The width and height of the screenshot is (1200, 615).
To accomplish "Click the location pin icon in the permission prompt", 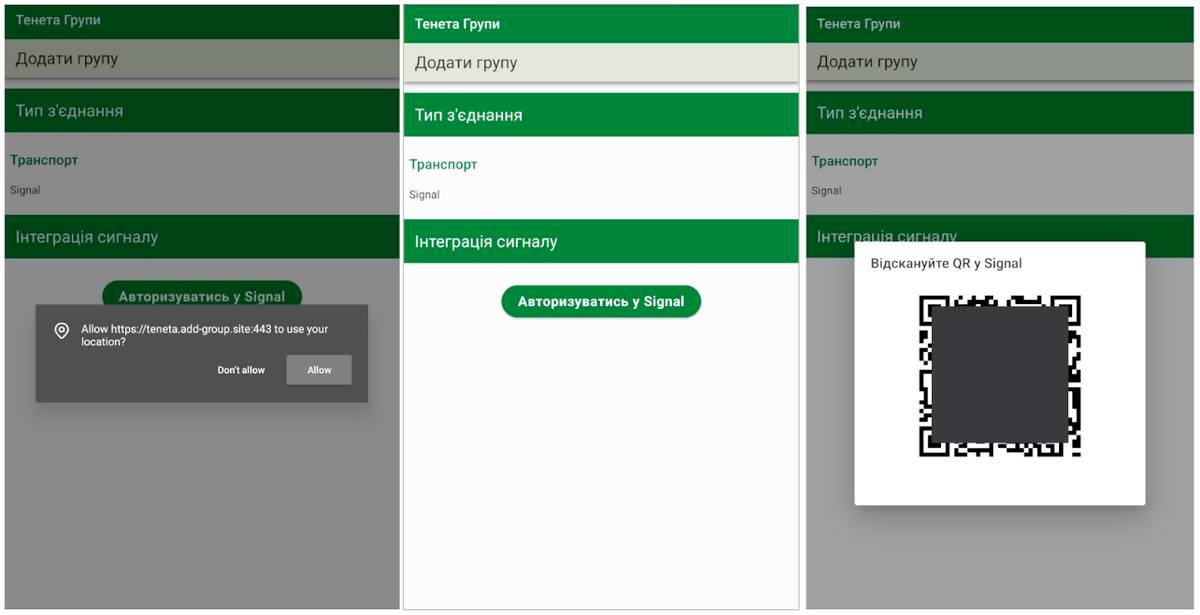I will tap(62, 331).
